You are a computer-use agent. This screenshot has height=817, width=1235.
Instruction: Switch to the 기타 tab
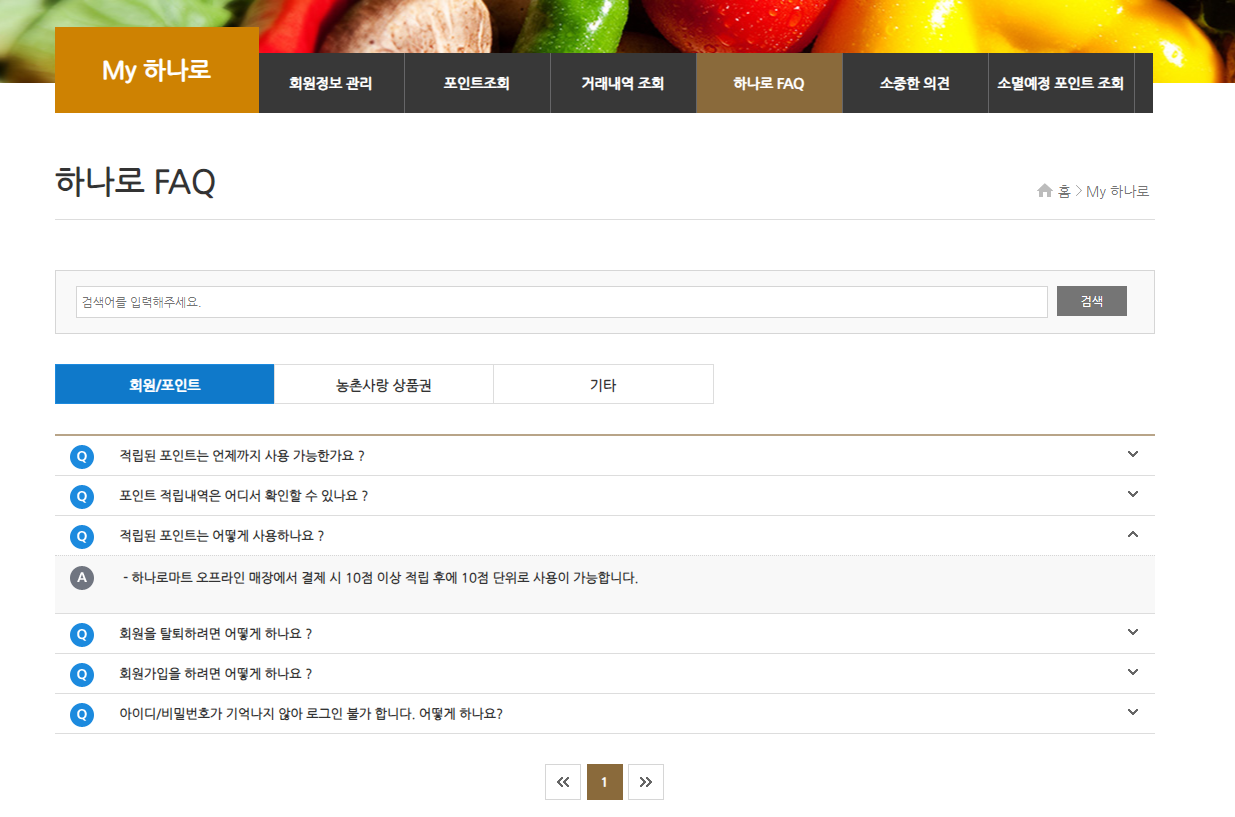pos(603,383)
